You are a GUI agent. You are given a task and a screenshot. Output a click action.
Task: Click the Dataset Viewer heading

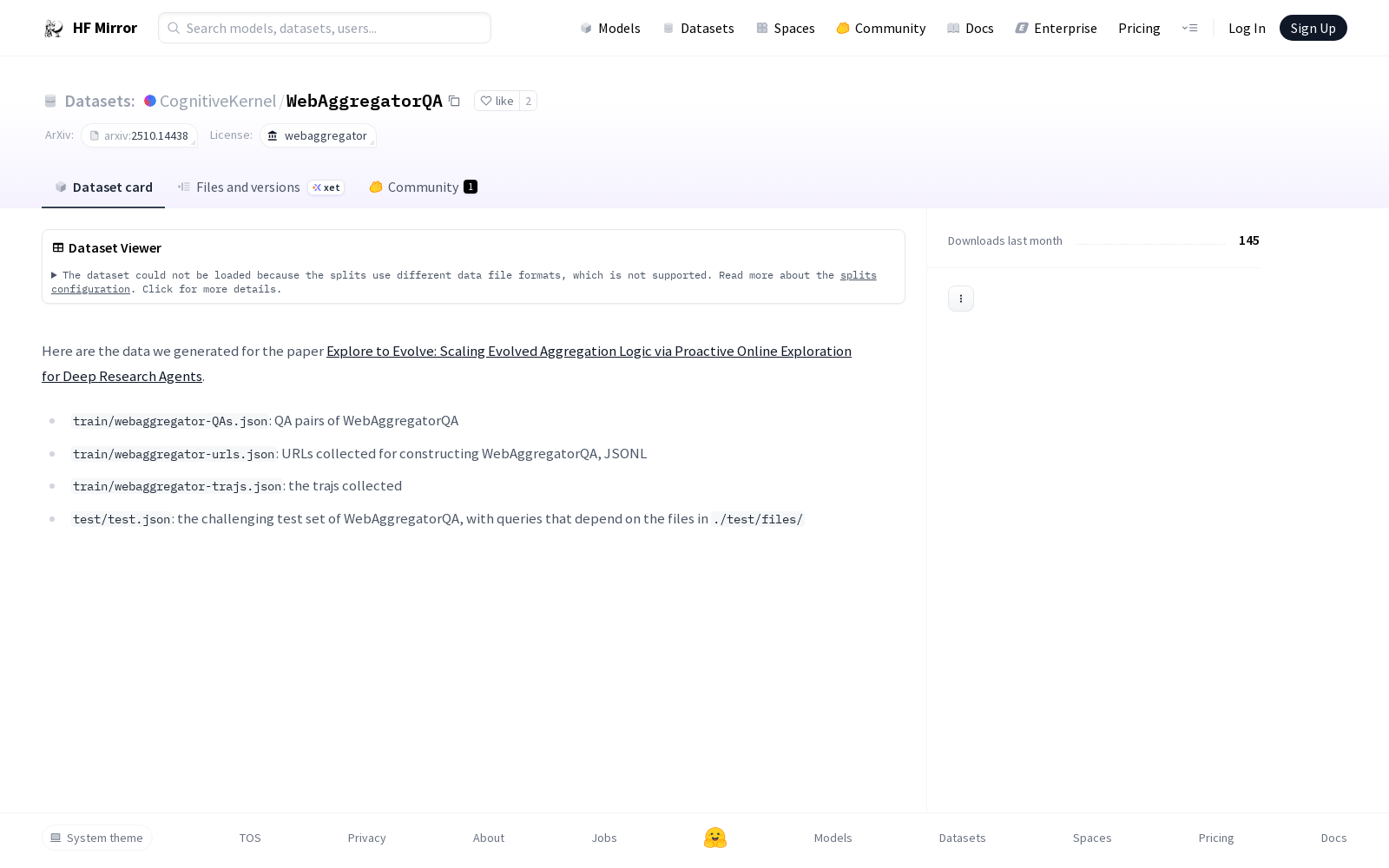click(x=115, y=247)
